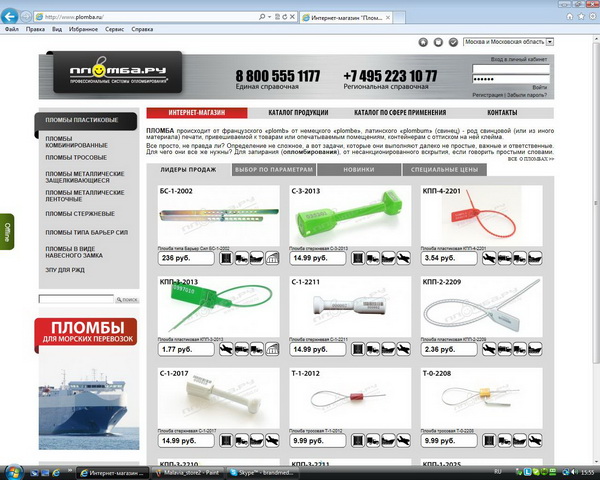Open the address bar autocomplete dropdown arrow
Viewport: 600px width, 480px height.
click(x=269, y=17)
